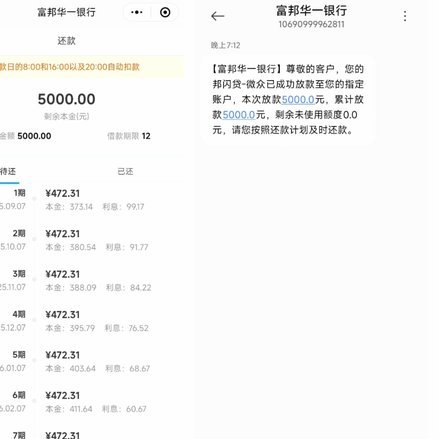Go back using the SMS back arrow
The width and height of the screenshot is (439, 439).
[218, 16]
